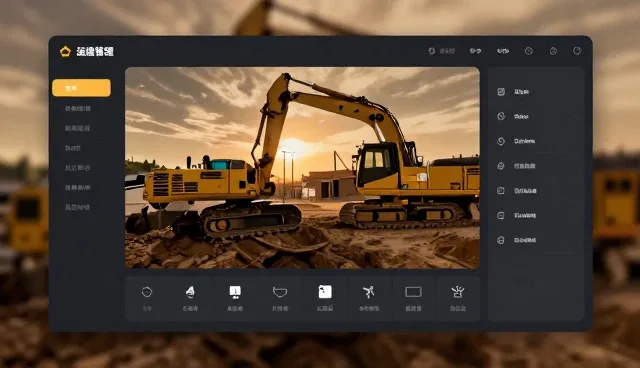
Task: Select the open box burst icon
Action: [458, 292]
